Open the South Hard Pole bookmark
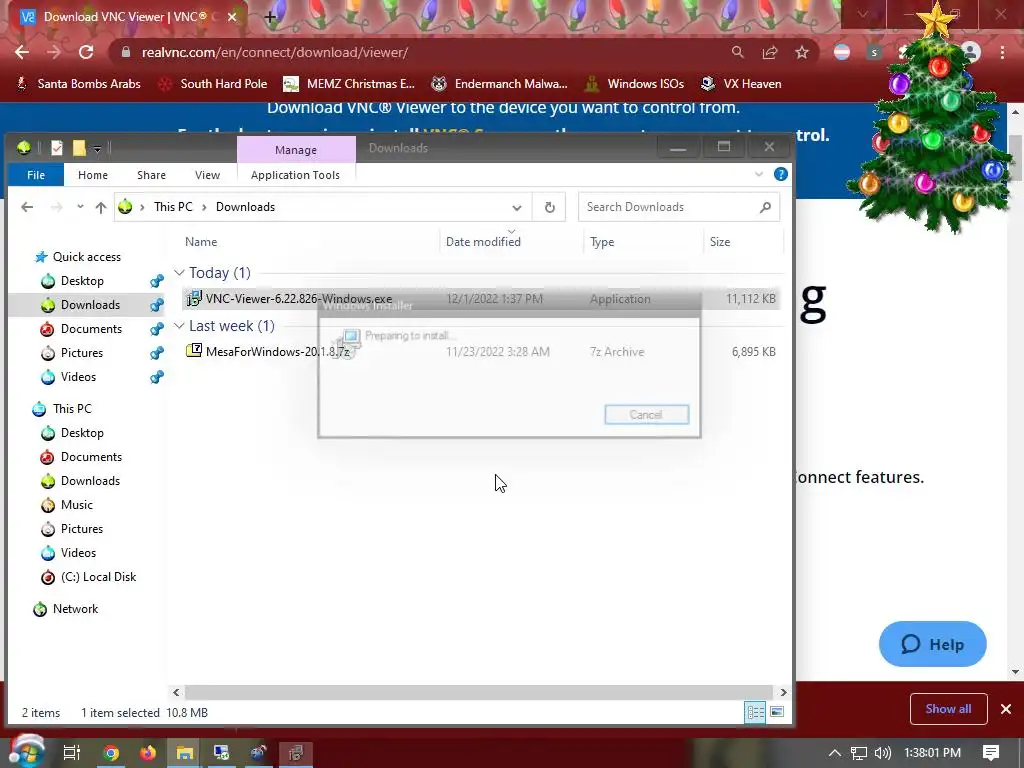The height and width of the screenshot is (768, 1024). coord(214,84)
